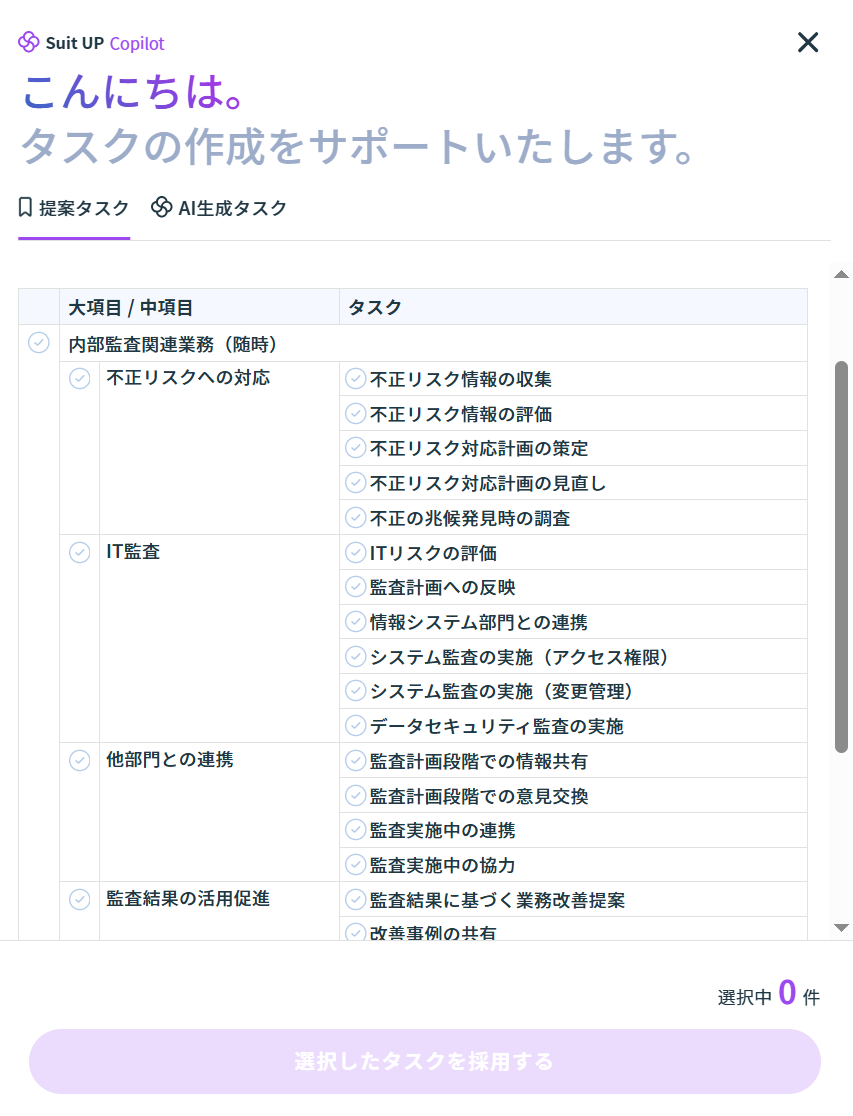Toggle the 不正リスクへの対応 category check
The width and height of the screenshot is (853, 1116).
click(80, 379)
